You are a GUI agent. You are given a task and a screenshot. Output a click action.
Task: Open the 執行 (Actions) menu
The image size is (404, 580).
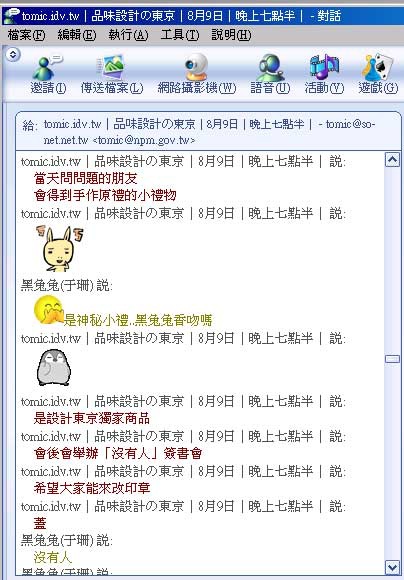coord(128,35)
